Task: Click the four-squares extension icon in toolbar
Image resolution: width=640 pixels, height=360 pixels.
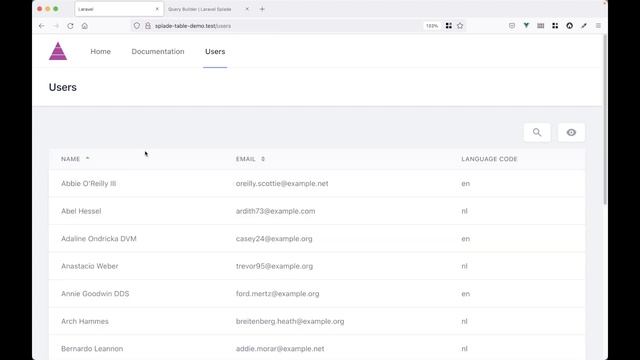Action: pyautogui.click(x=555, y=26)
